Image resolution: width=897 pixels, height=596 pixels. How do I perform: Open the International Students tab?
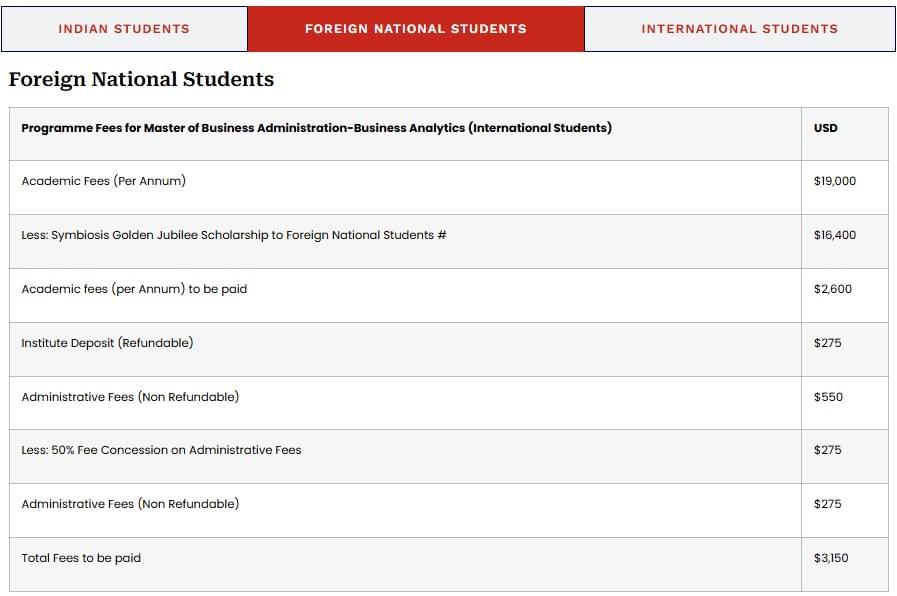(x=739, y=29)
